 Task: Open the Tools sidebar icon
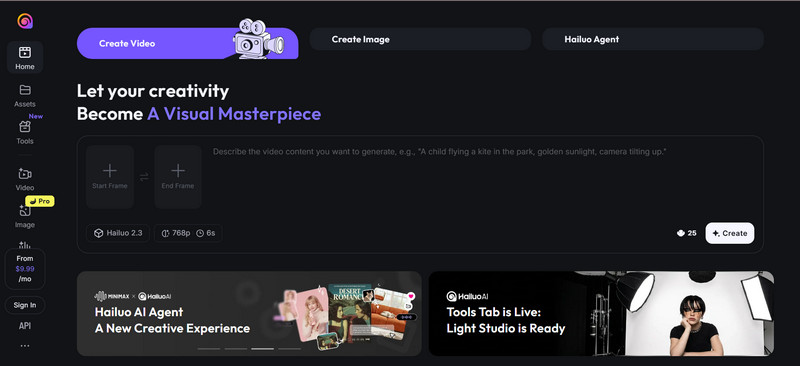pyautogui.click(x=25, y=127)
